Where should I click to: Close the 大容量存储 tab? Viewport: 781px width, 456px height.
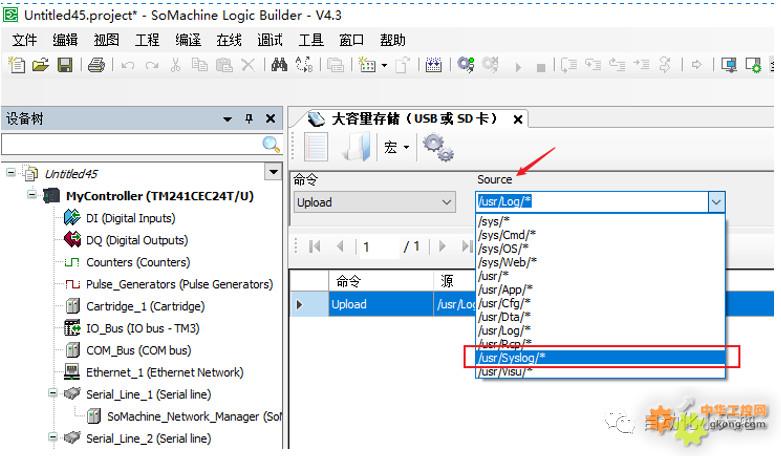point(518,119)
